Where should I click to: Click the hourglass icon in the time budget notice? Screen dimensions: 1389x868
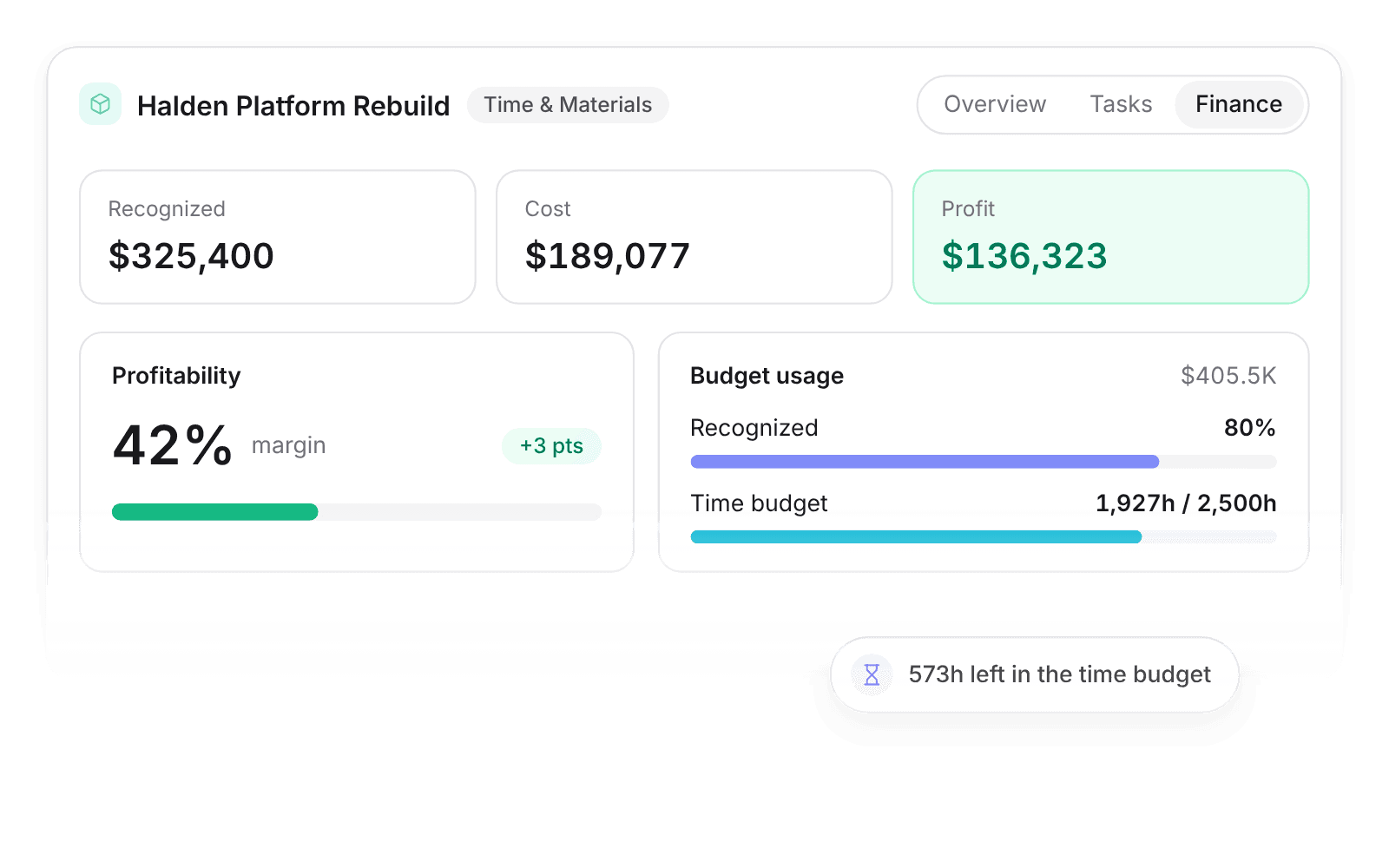coord(872,674)
